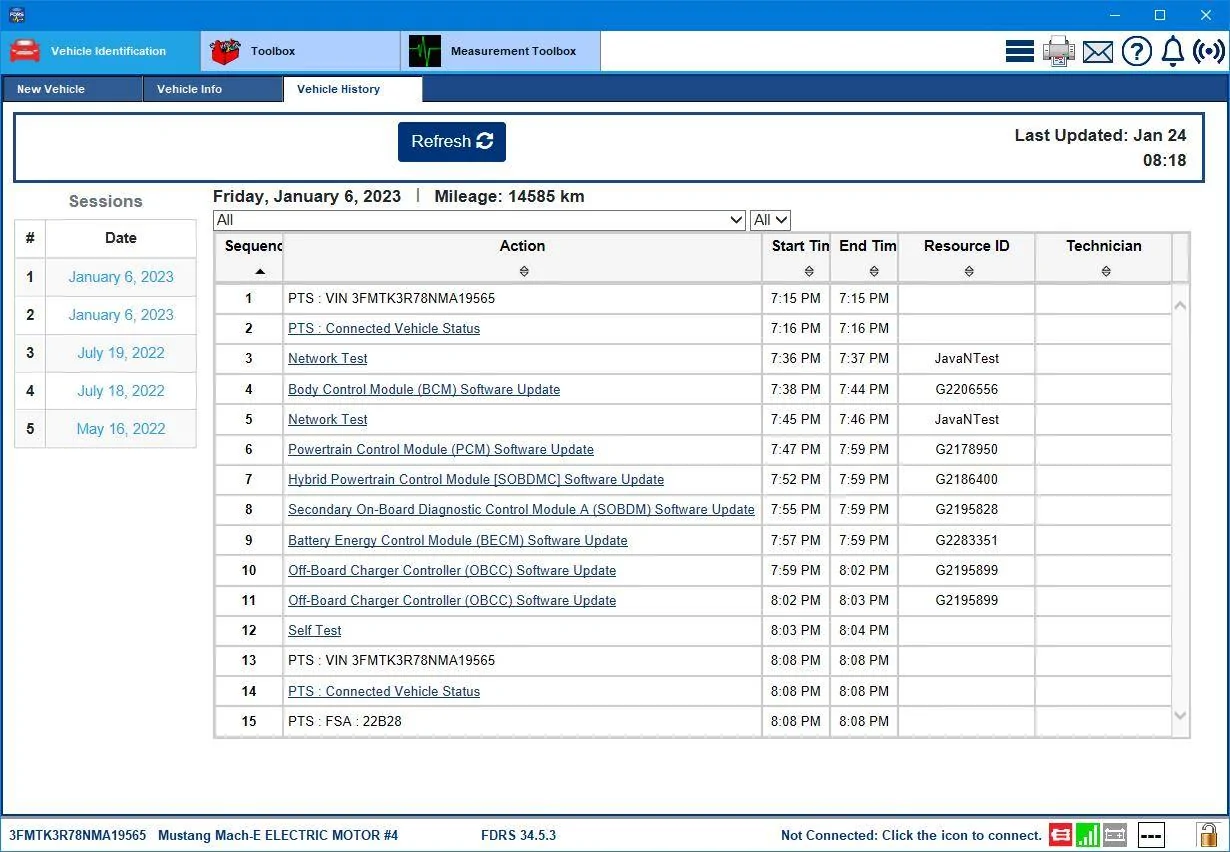1230x852 pixels.
Task: Switch to the Toolbox tab
Action: click(x=301, y=51)
